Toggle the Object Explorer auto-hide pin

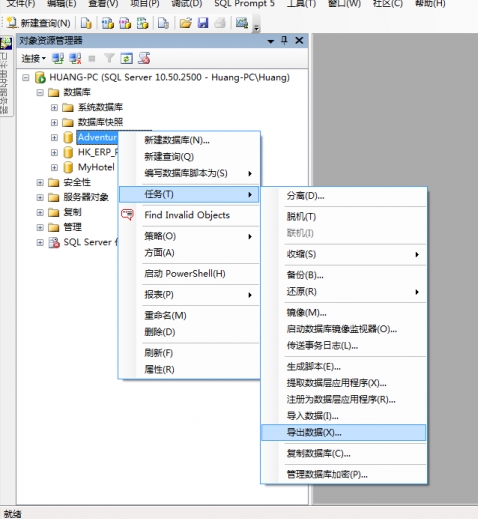point(284,41)
